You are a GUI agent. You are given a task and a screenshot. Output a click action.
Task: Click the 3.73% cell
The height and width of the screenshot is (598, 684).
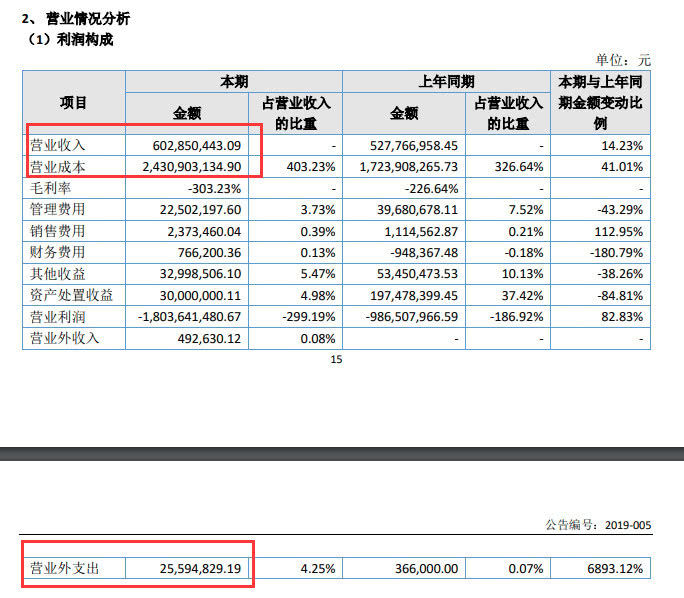(318, 210)
